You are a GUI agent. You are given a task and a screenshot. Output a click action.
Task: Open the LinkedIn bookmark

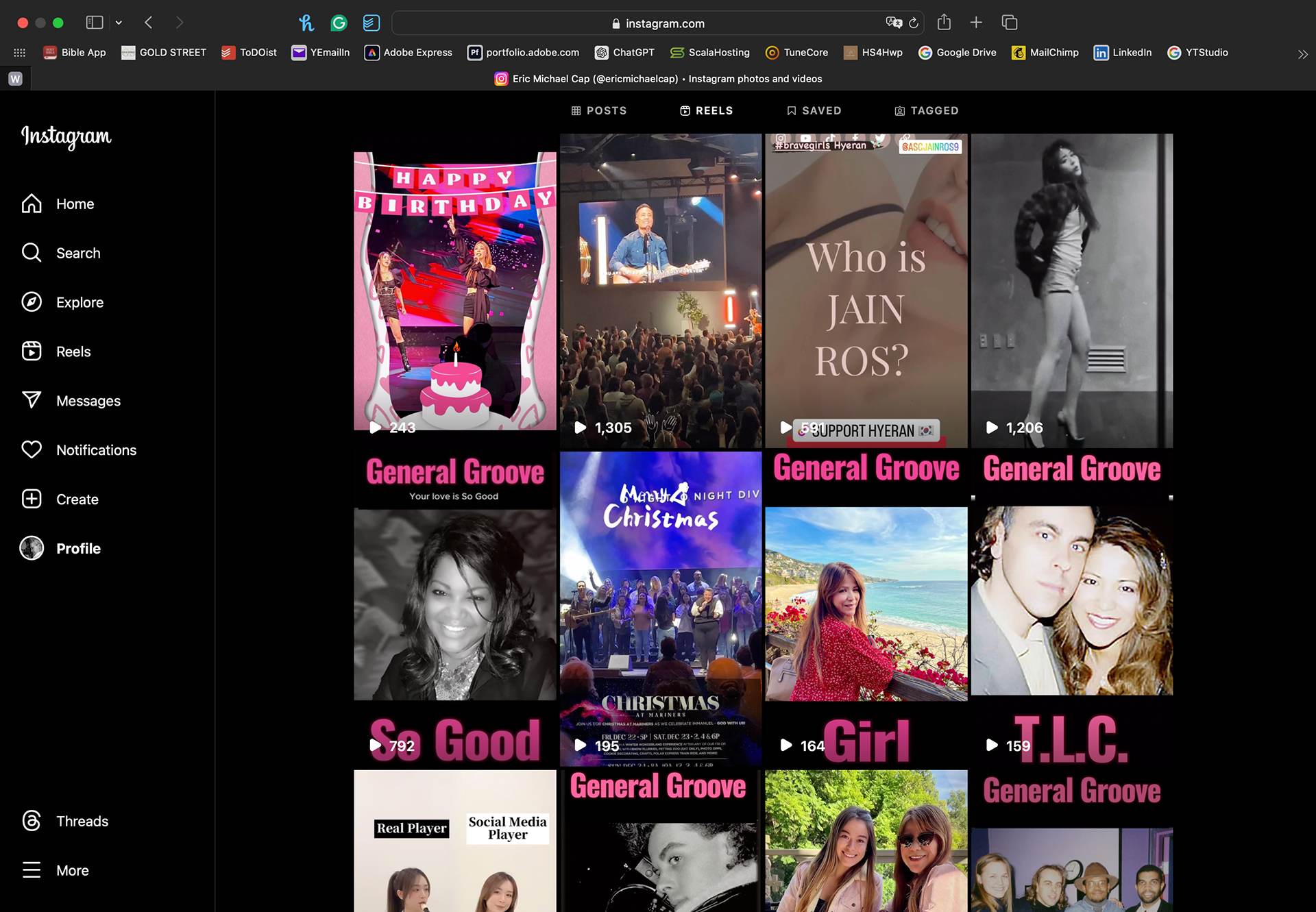tap(1123, 53)
